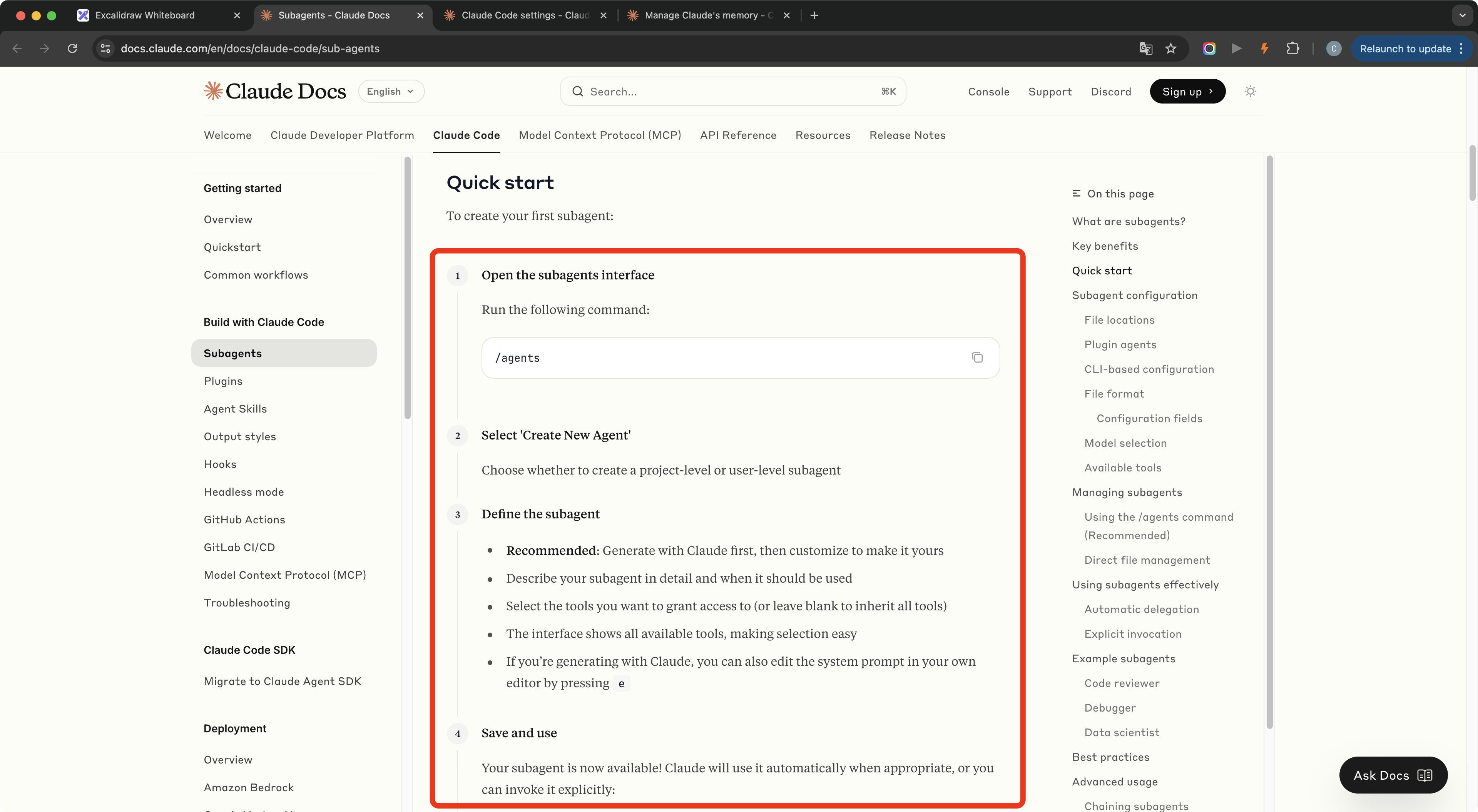This screenshot has width=1478, height=812.
Task: Close the Manage Claude's memory tab
Action: (787, 15)
